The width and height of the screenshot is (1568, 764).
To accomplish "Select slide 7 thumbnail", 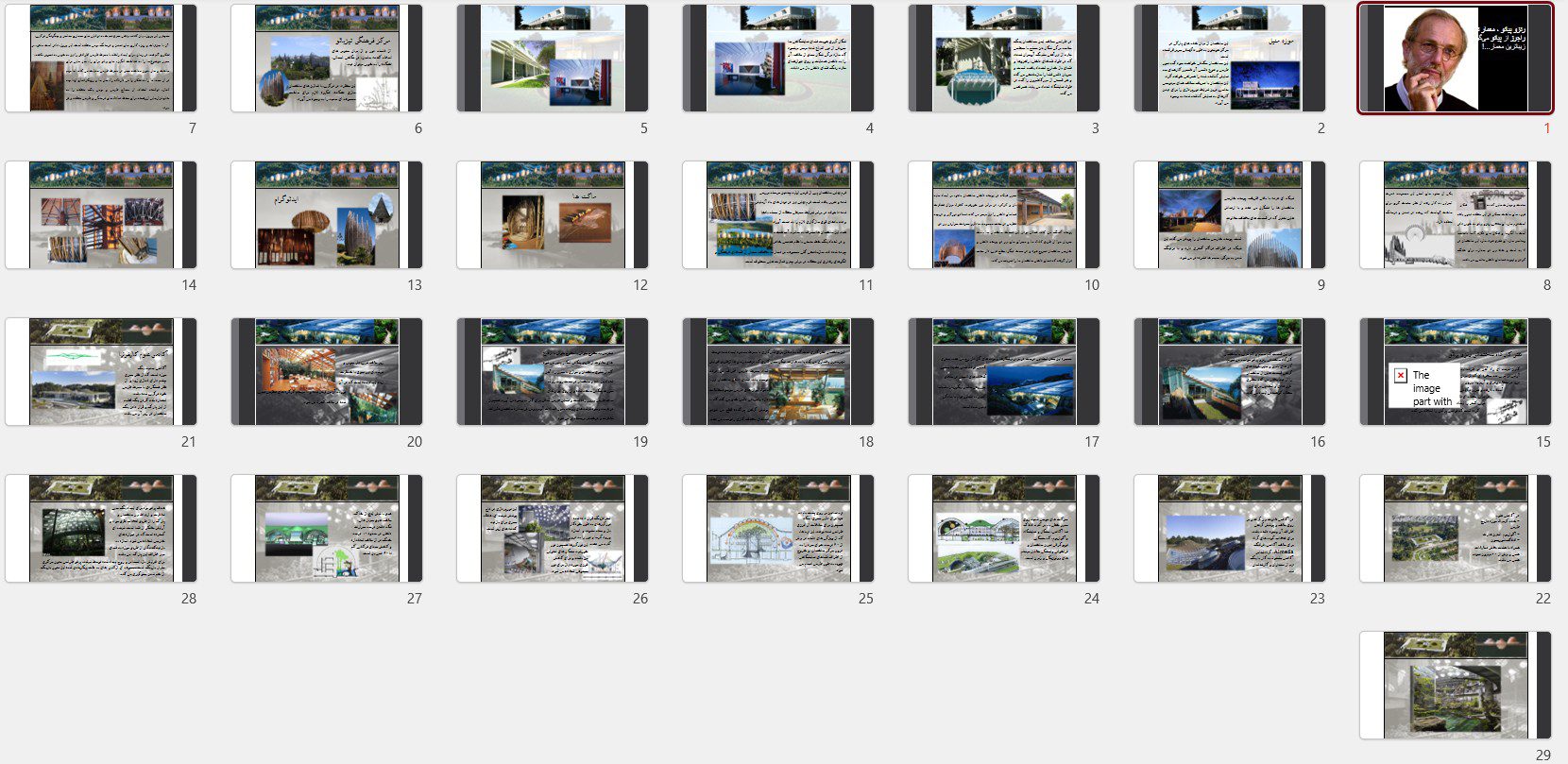I will tap(101, 59).
